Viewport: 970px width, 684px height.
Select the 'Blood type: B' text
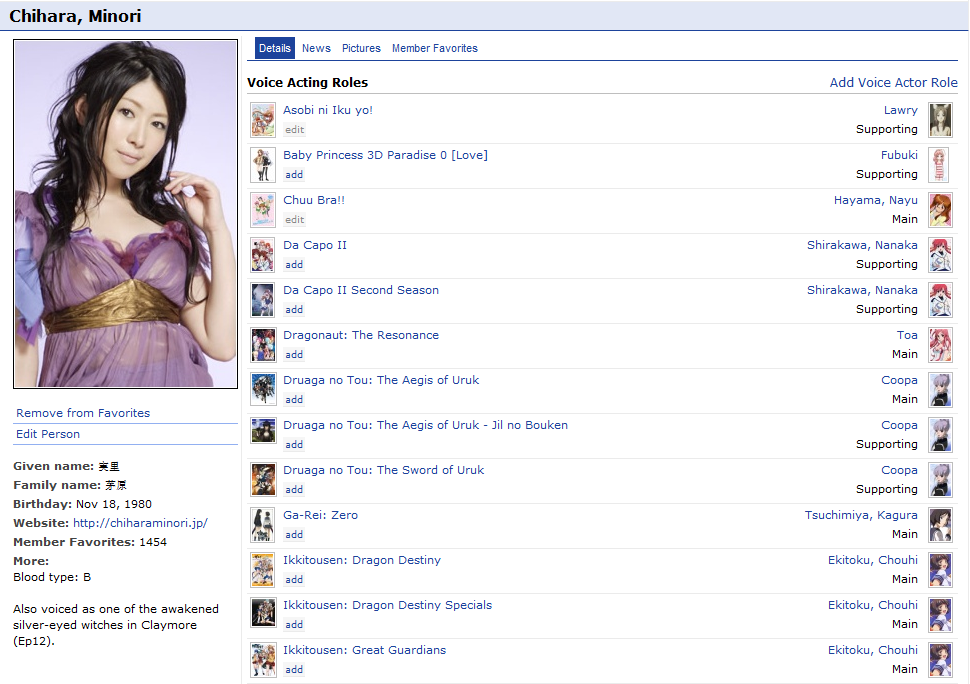tap(52, 577)
